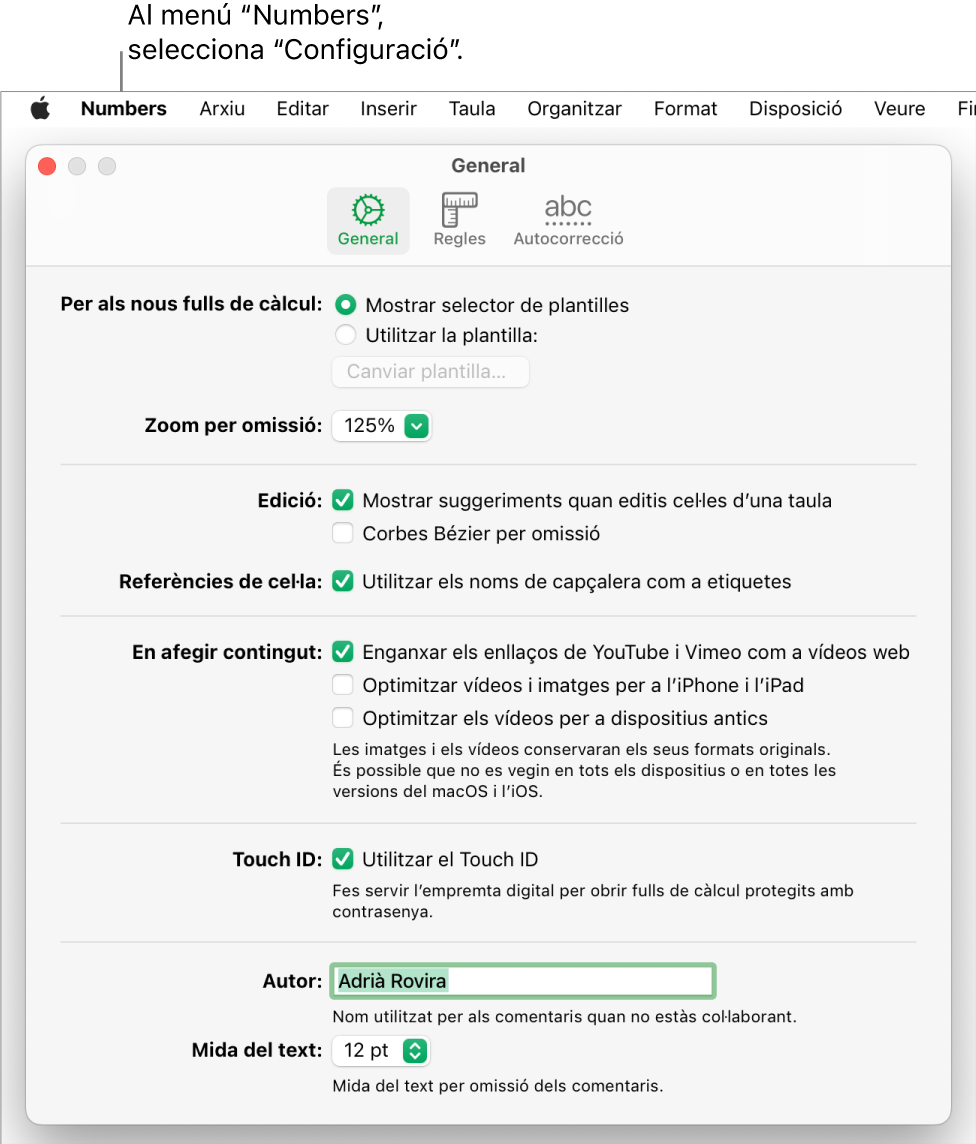
Task: Click the Apple menu logo
Action: pos(40,109)
